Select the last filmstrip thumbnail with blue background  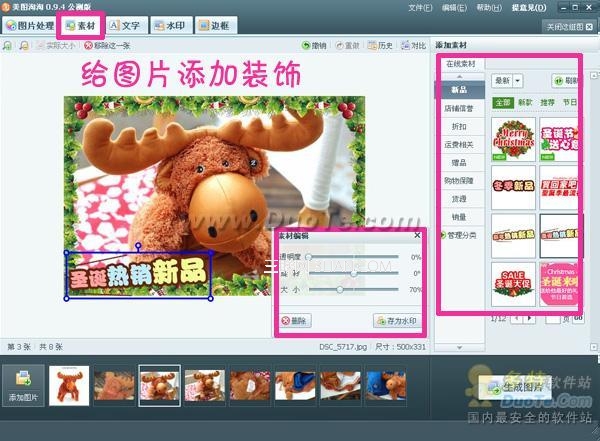point(386,385)
